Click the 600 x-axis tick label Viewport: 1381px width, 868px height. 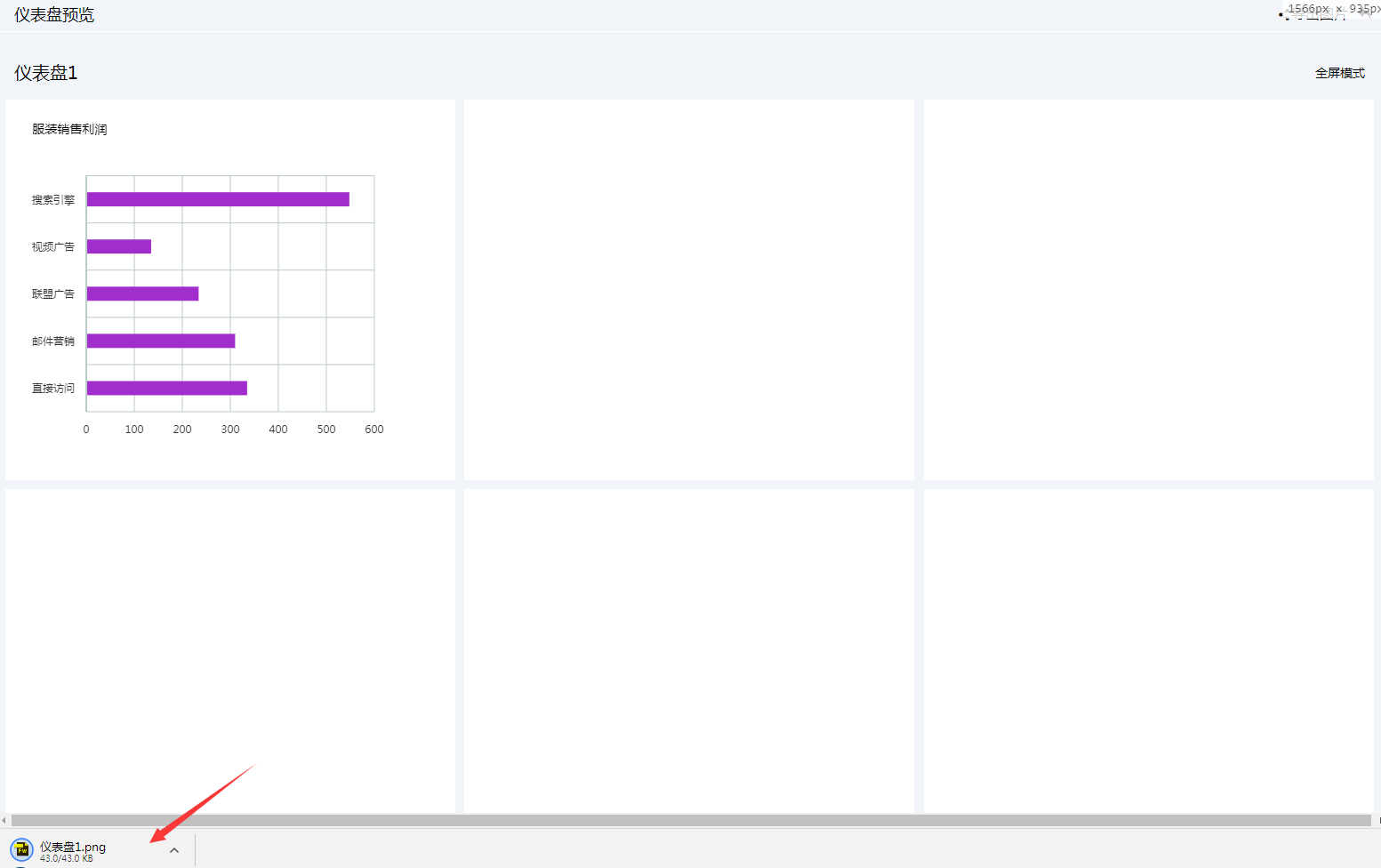tap(374, 430)
